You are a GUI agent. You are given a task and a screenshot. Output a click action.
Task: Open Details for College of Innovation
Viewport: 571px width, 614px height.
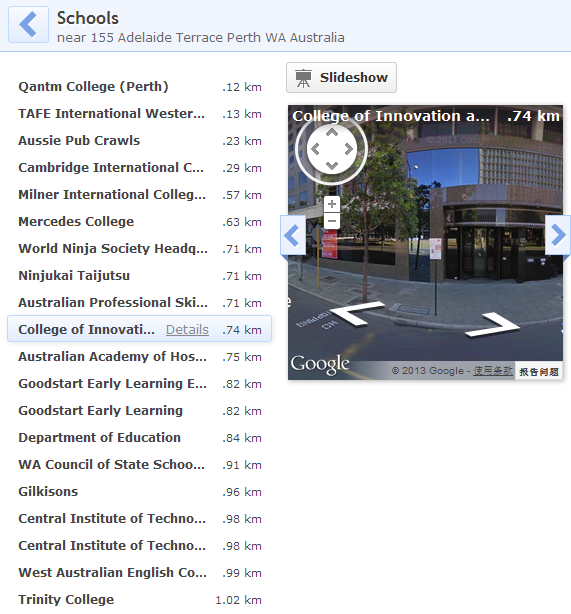coord(187,330)
